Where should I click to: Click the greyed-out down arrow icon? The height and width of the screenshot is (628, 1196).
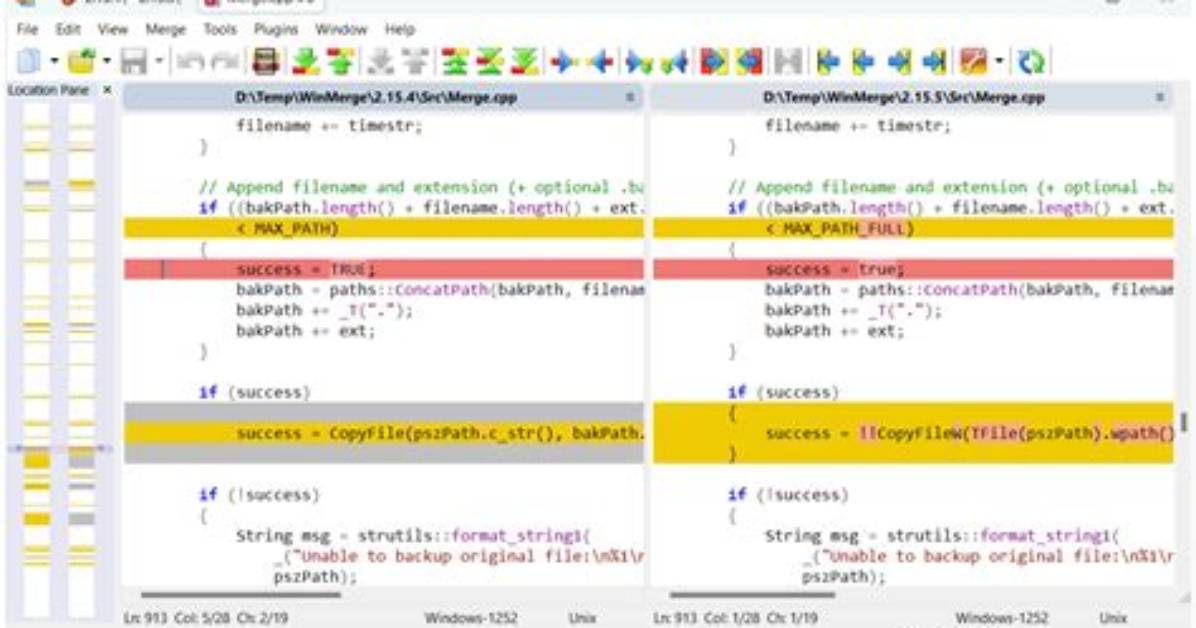(380, 61)
